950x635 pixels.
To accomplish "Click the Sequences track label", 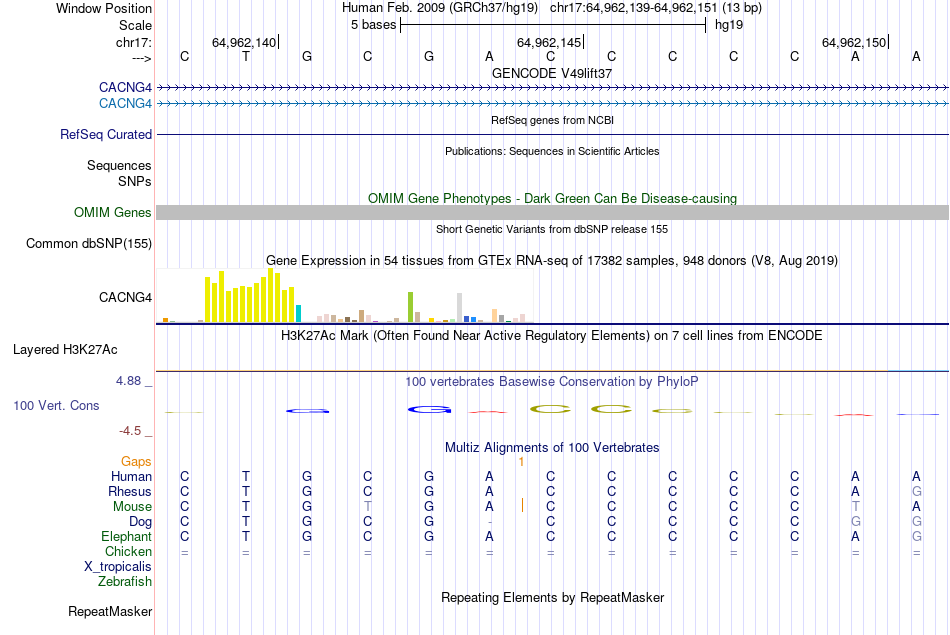I will tap(119, 165).
